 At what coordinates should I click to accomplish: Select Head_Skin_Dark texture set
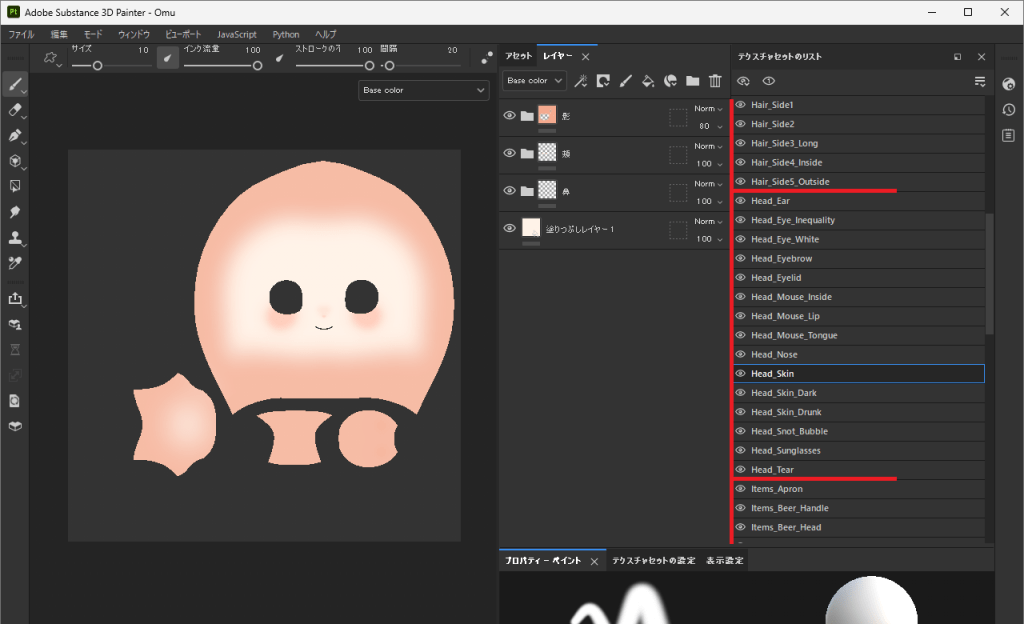point(783,393)
